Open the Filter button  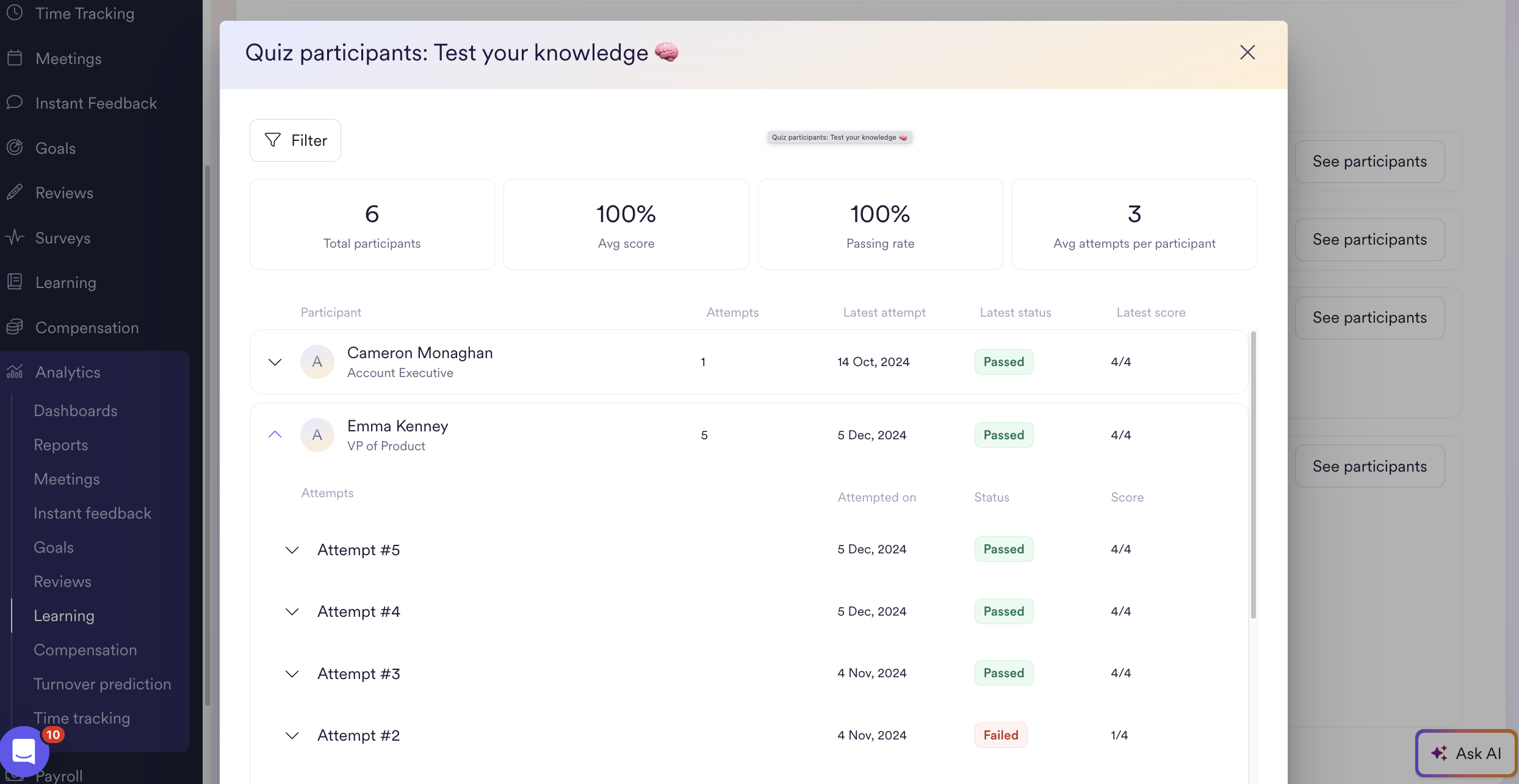click(295, 140)
